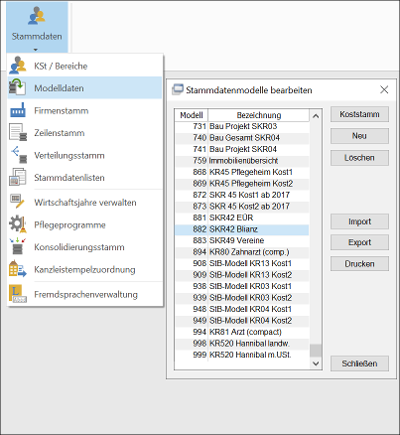
Task: Close the Stammdatenmodelle bearbeiten dialog
Action: (384, 89)
